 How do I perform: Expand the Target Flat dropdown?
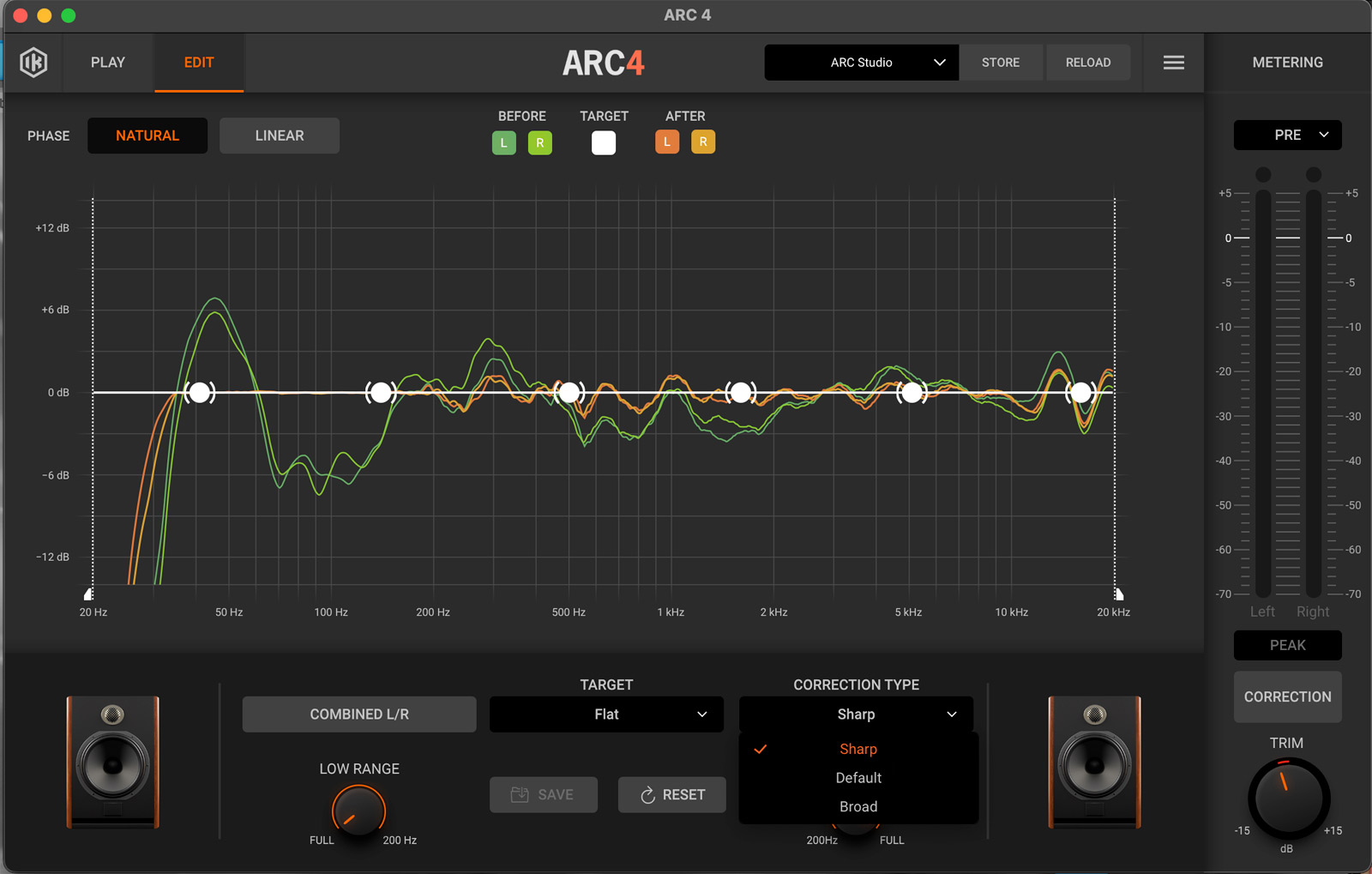[x=606, y=714]
